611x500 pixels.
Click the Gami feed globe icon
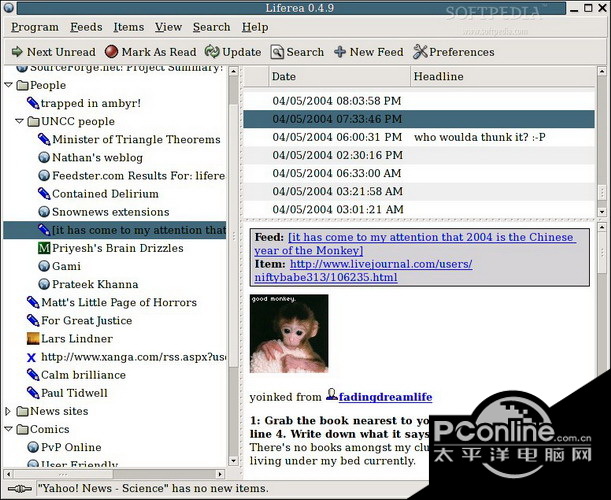click(44, 266)
